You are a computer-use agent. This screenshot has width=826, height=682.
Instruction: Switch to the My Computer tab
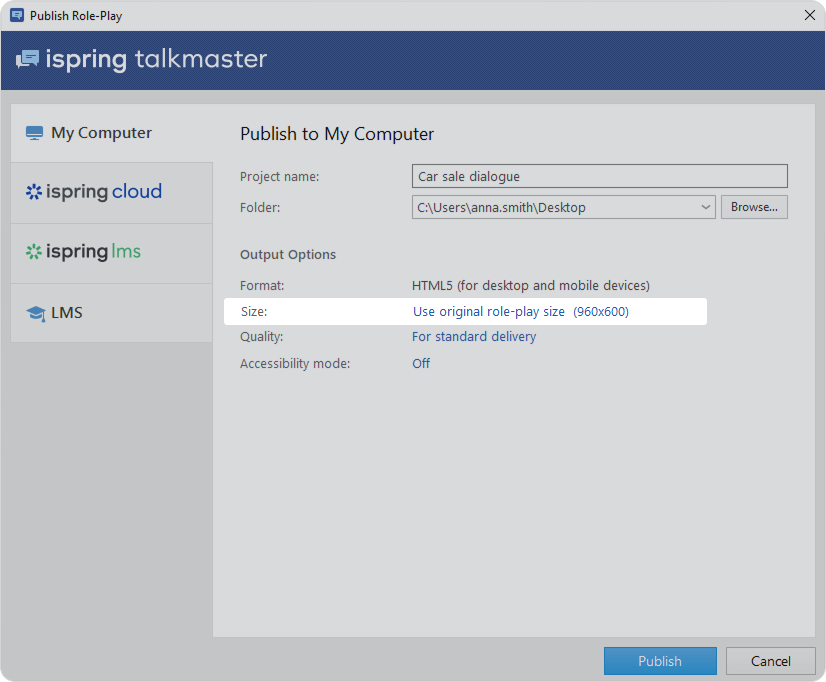click(102, 133)
